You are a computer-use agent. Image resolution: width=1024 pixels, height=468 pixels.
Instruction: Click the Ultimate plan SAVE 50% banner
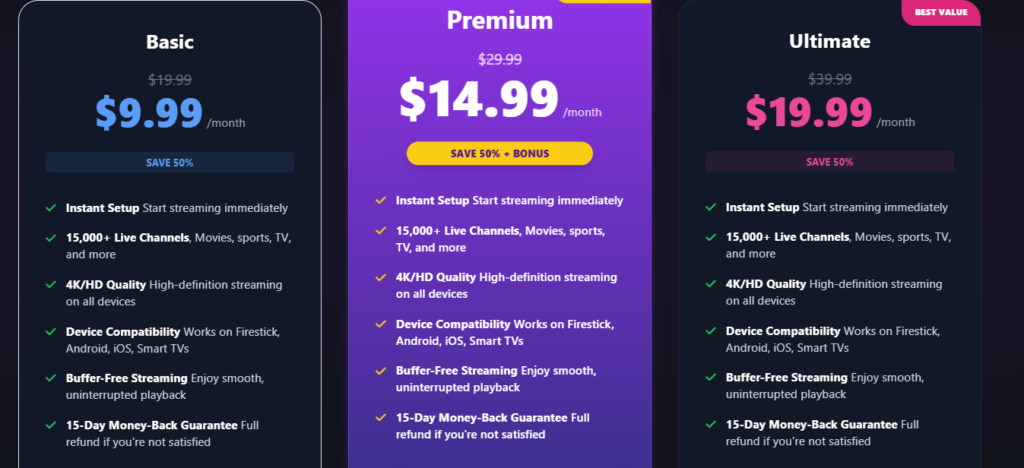pos(829,162)
